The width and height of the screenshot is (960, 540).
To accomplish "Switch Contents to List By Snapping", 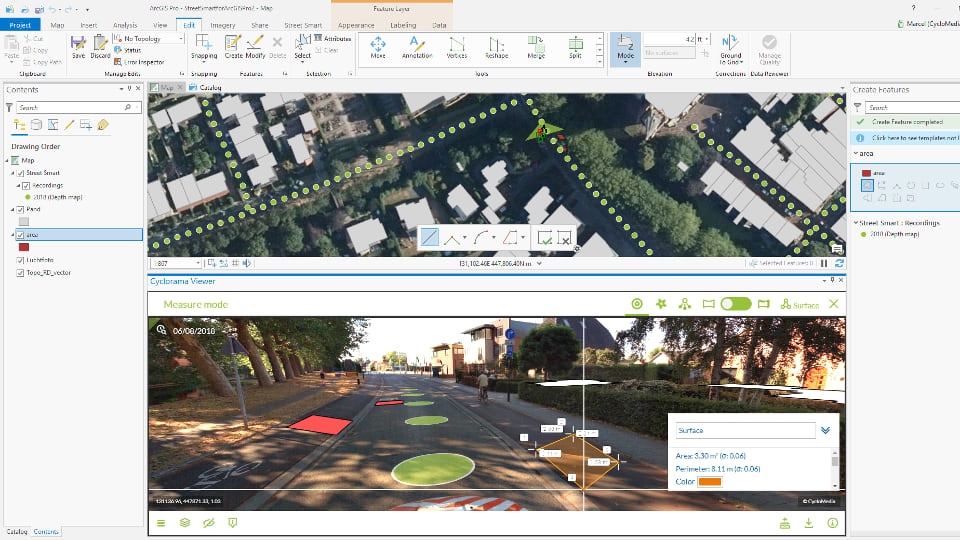I will pos(86,125).
